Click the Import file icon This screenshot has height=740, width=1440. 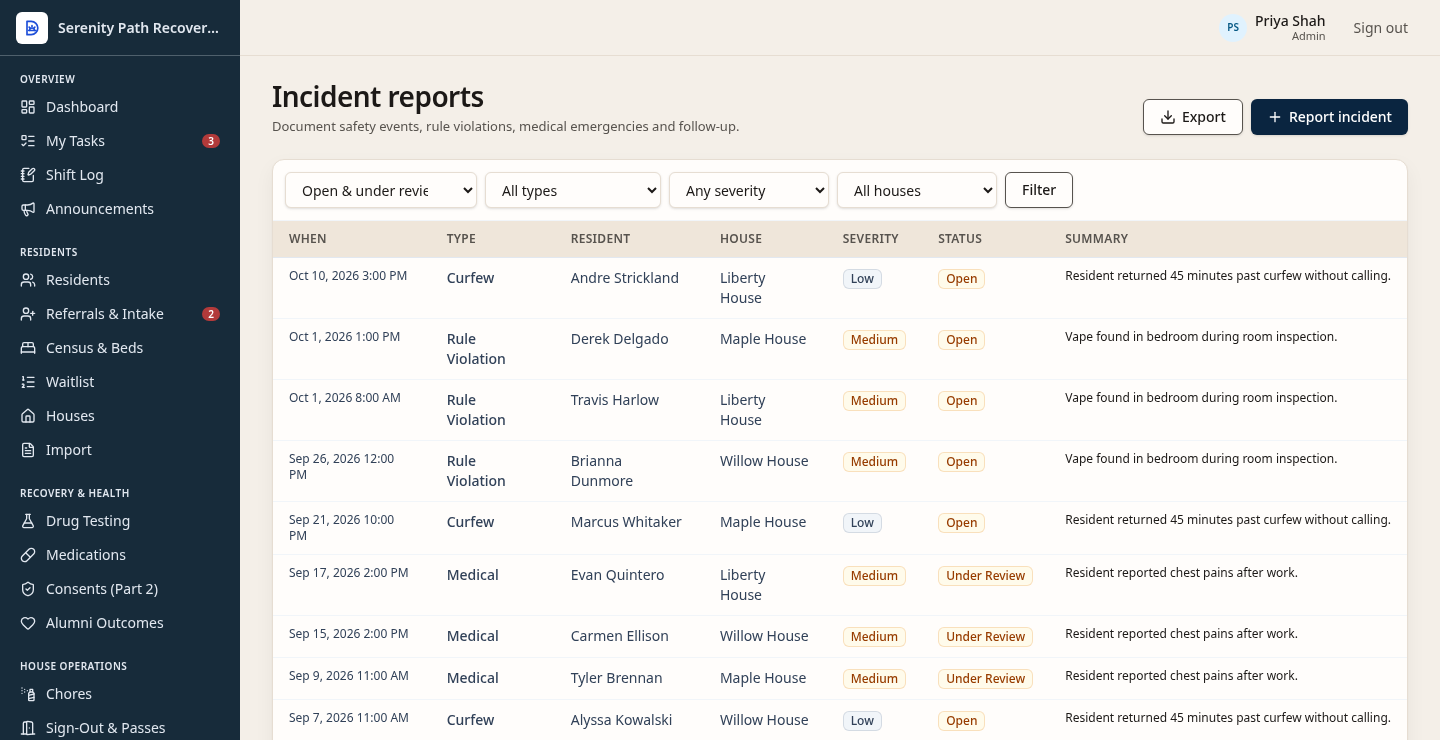pyautogui.click(x=28, y=450)
